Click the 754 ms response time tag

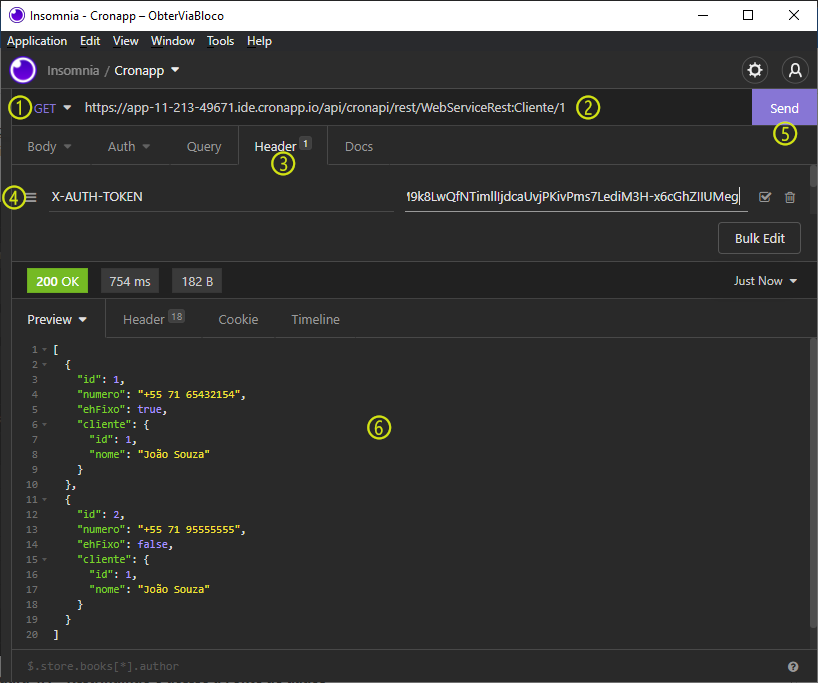click(130, 281)
